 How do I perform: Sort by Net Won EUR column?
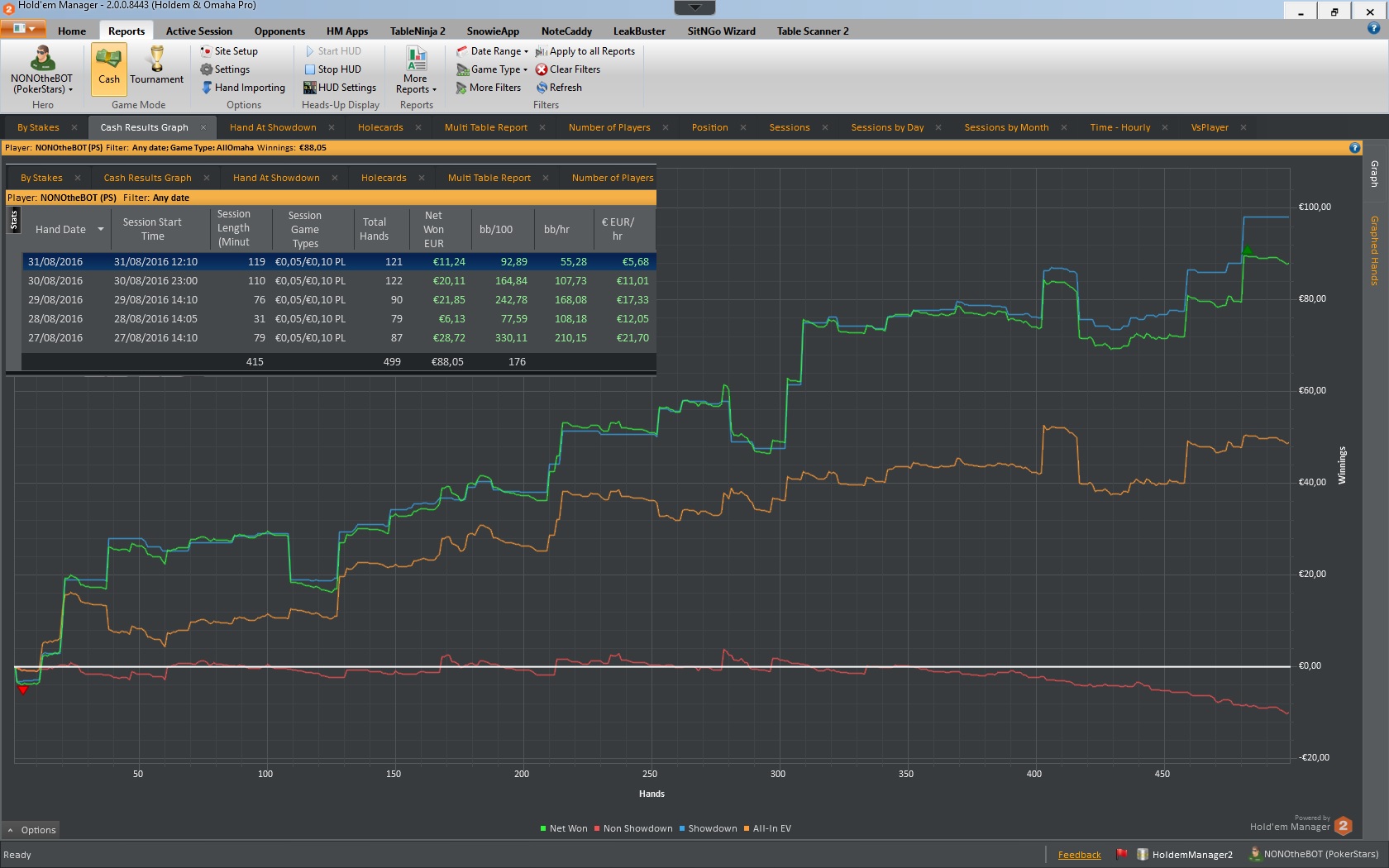coord(434,229)
